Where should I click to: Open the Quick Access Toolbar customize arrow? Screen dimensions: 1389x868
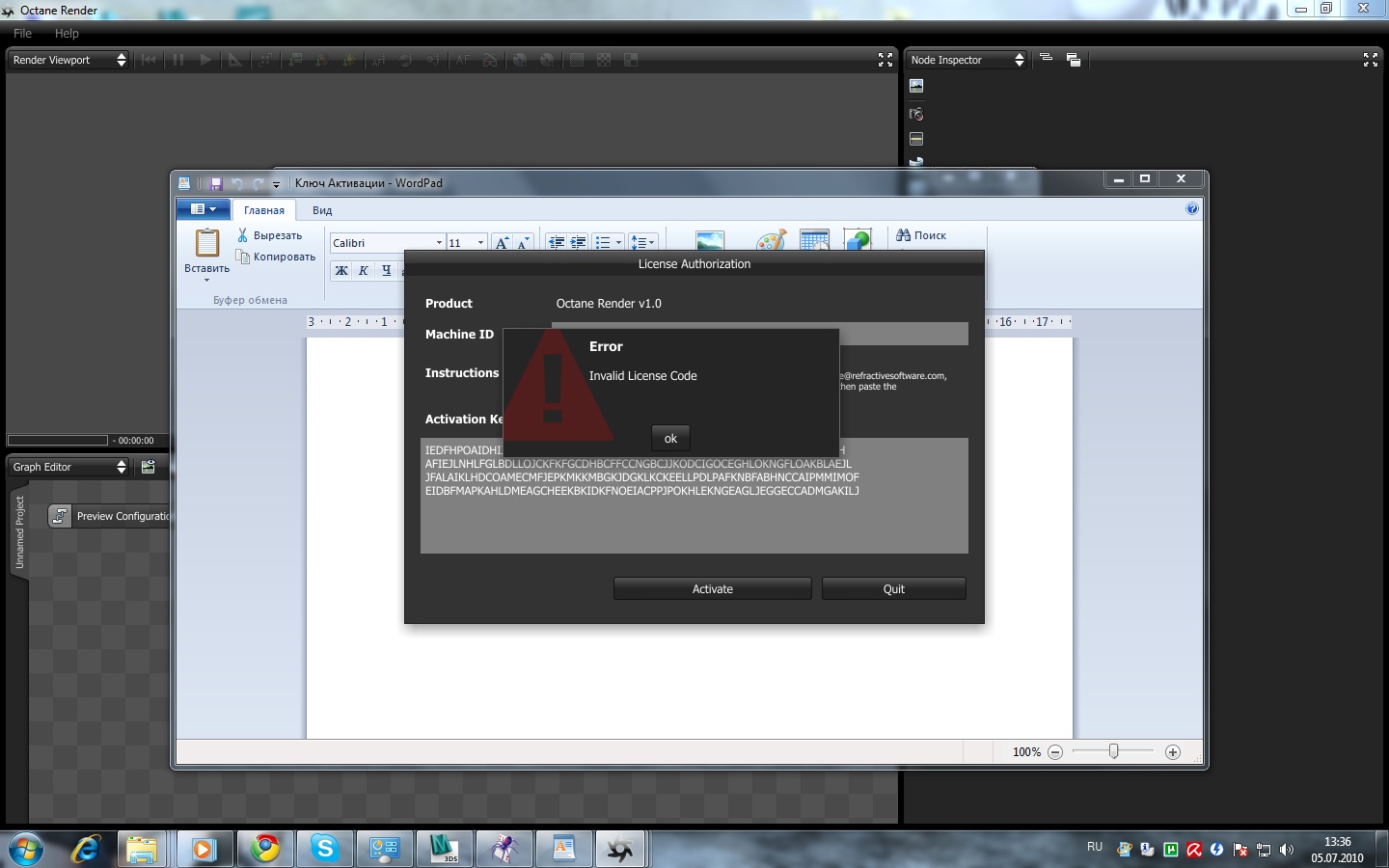click(x=276, y=184)
